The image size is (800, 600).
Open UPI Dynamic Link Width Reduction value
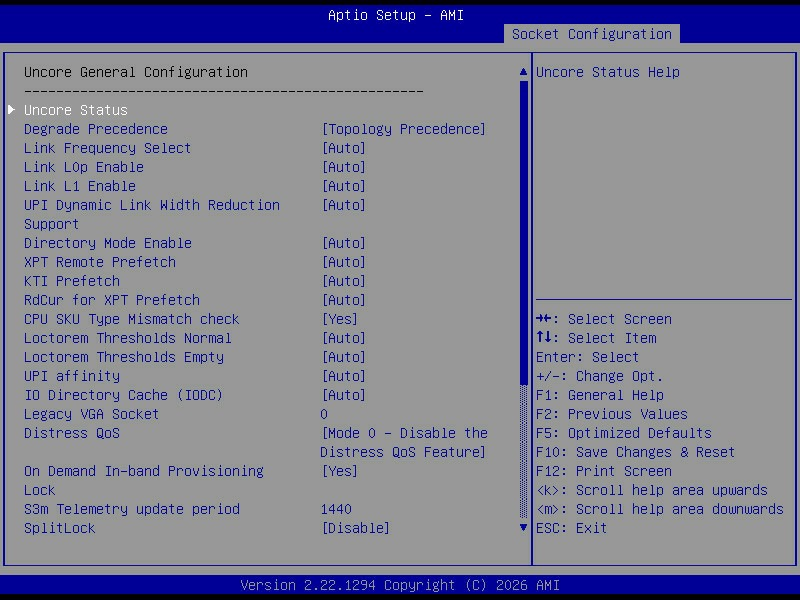tap(343, 205)
